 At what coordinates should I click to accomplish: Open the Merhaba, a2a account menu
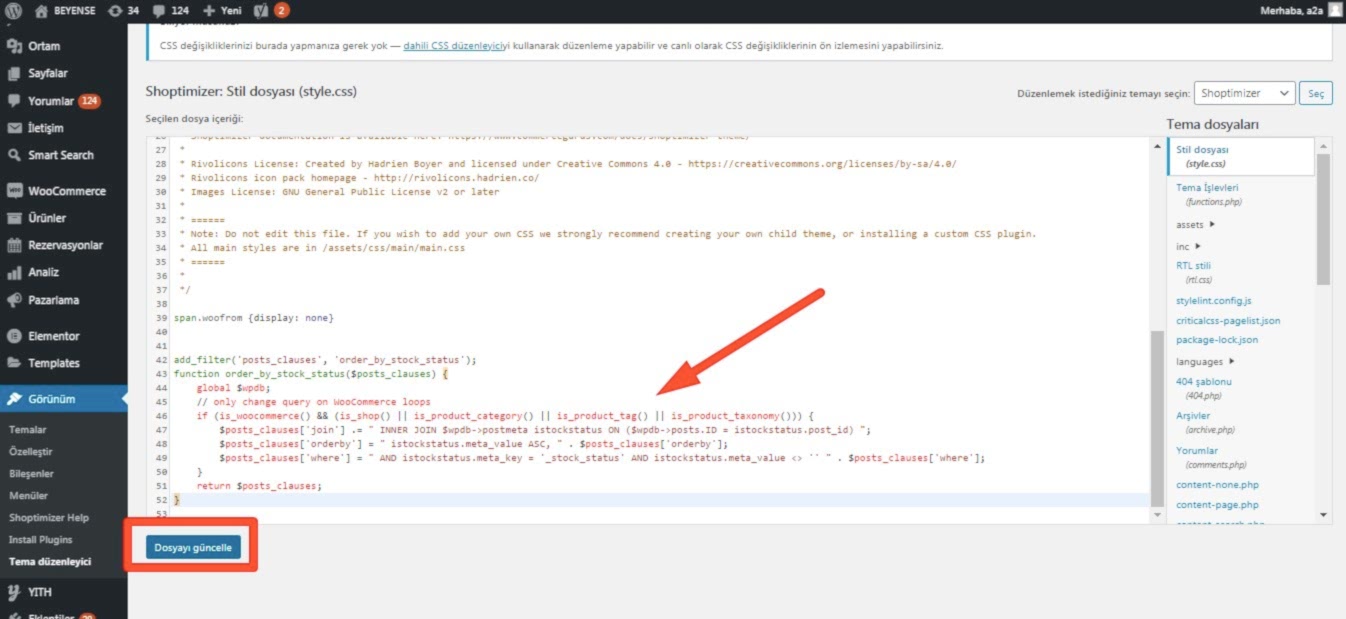1300,11
